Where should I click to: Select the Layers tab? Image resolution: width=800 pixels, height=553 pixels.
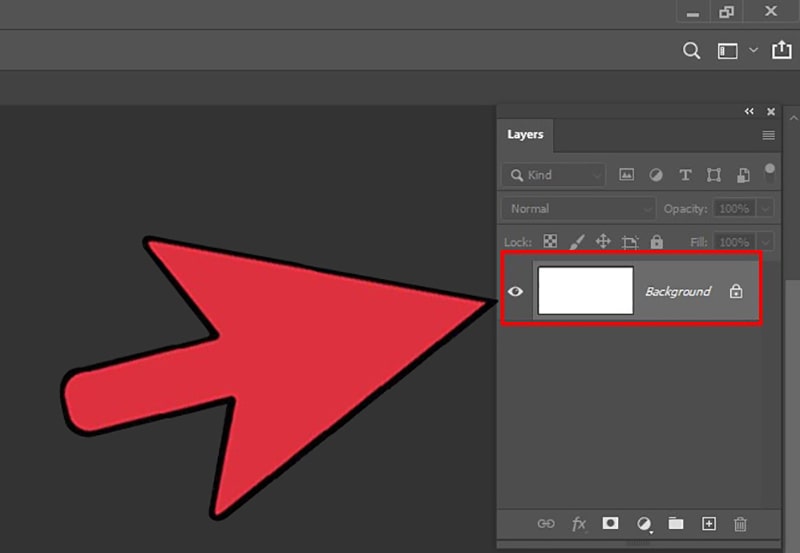point(525,135)
